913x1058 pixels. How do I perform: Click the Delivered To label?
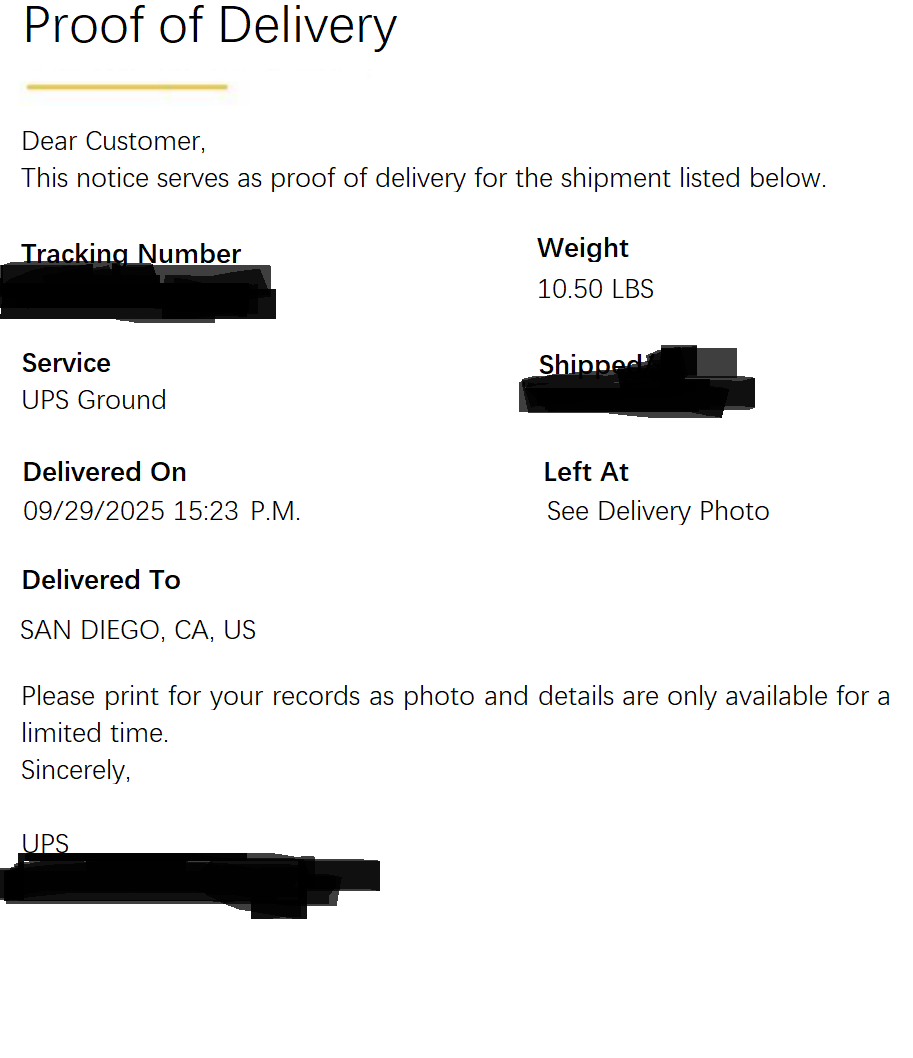(101, 580)
